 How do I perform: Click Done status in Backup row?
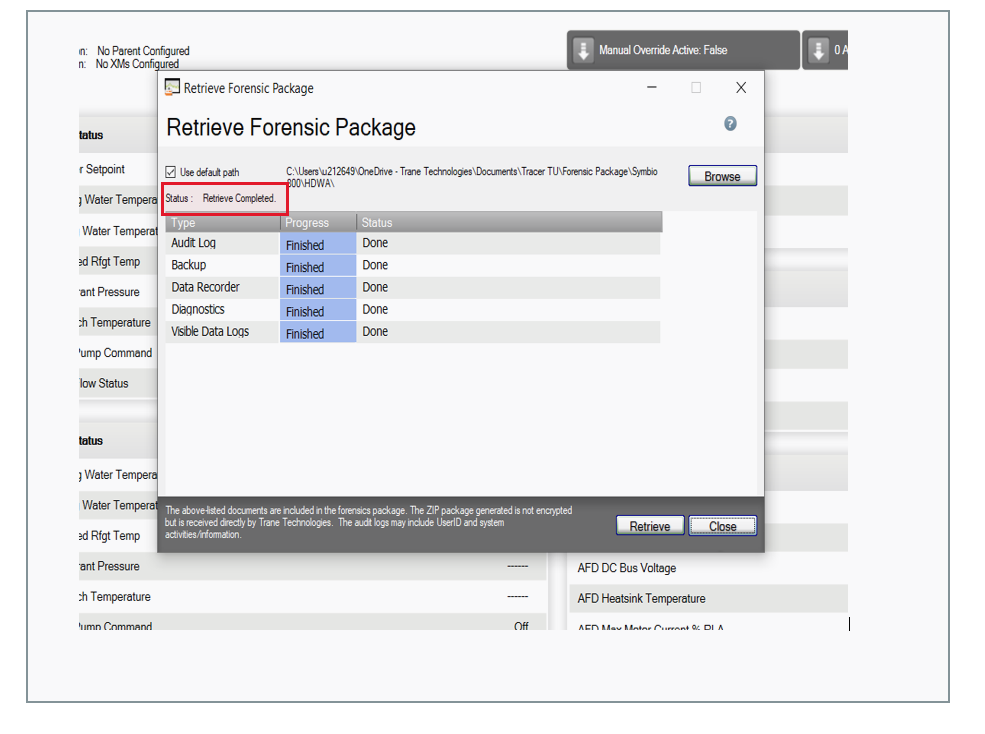pyautogui.click(x=375, y=265)
